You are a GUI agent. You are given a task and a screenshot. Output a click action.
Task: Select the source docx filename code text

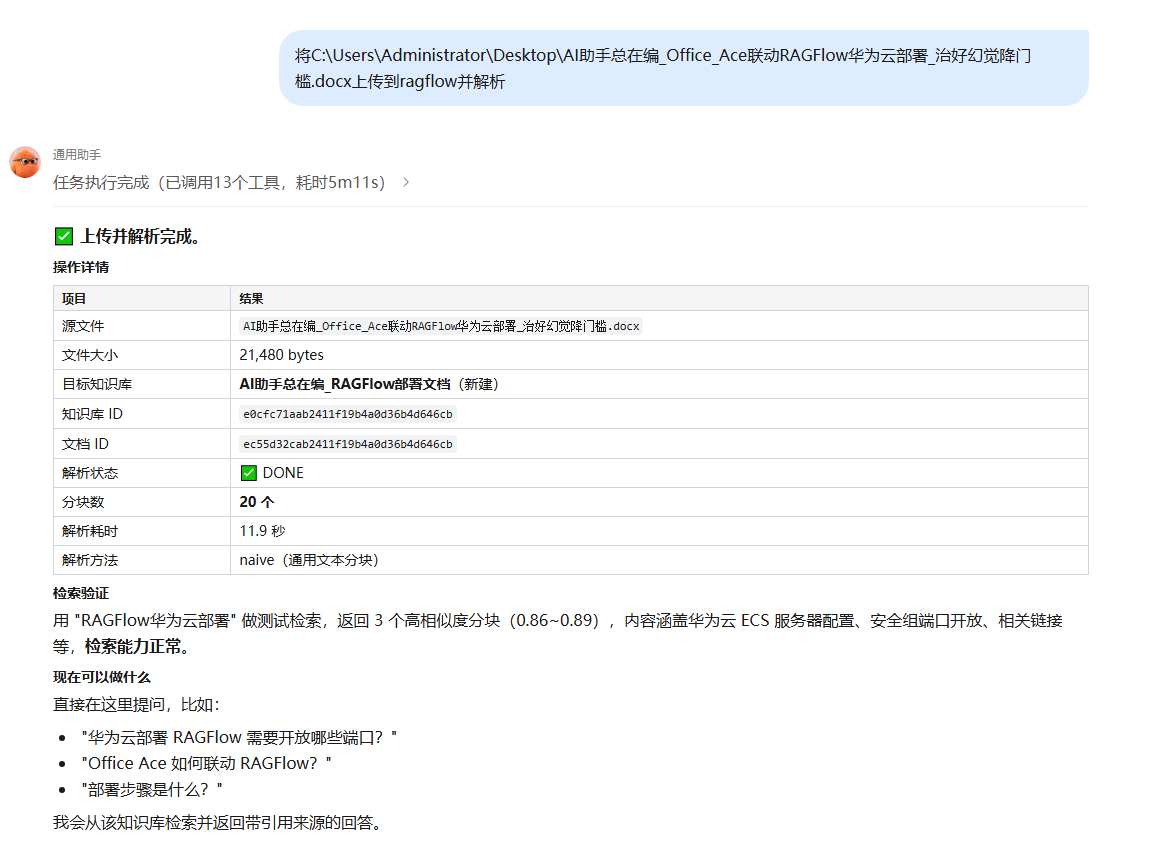coord(441,326)
